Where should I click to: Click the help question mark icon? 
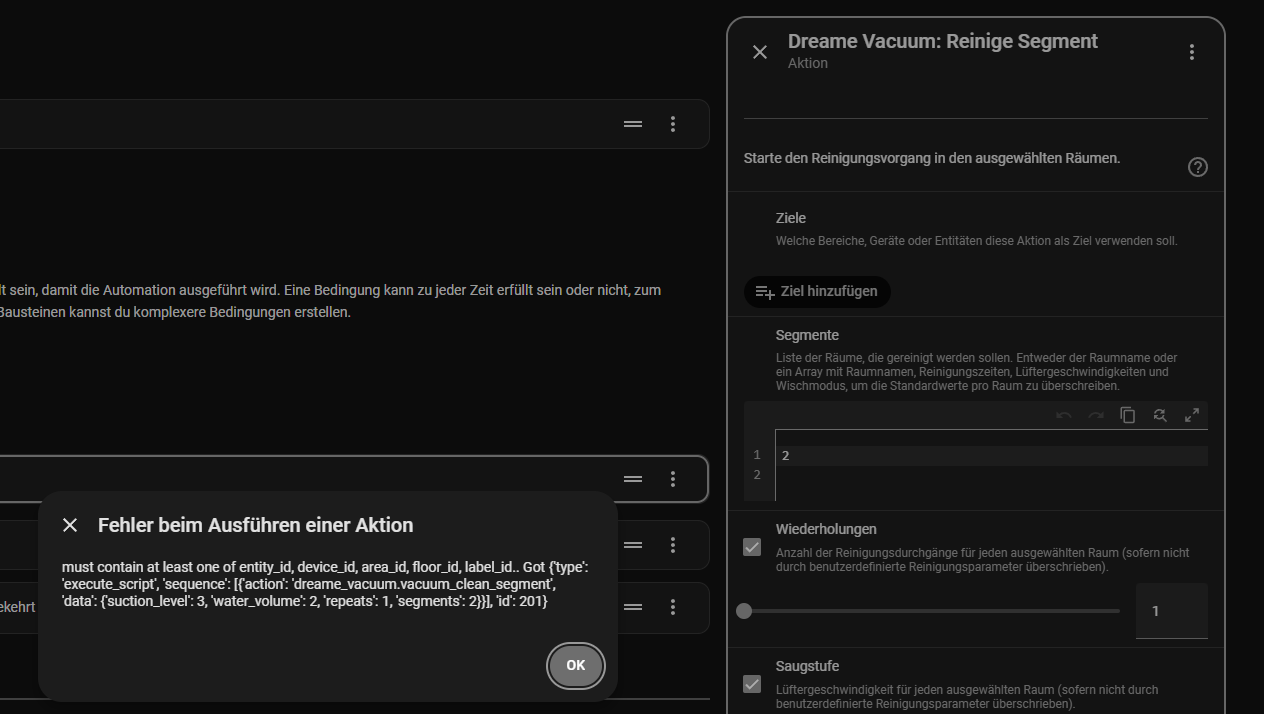click(1197, 167)
